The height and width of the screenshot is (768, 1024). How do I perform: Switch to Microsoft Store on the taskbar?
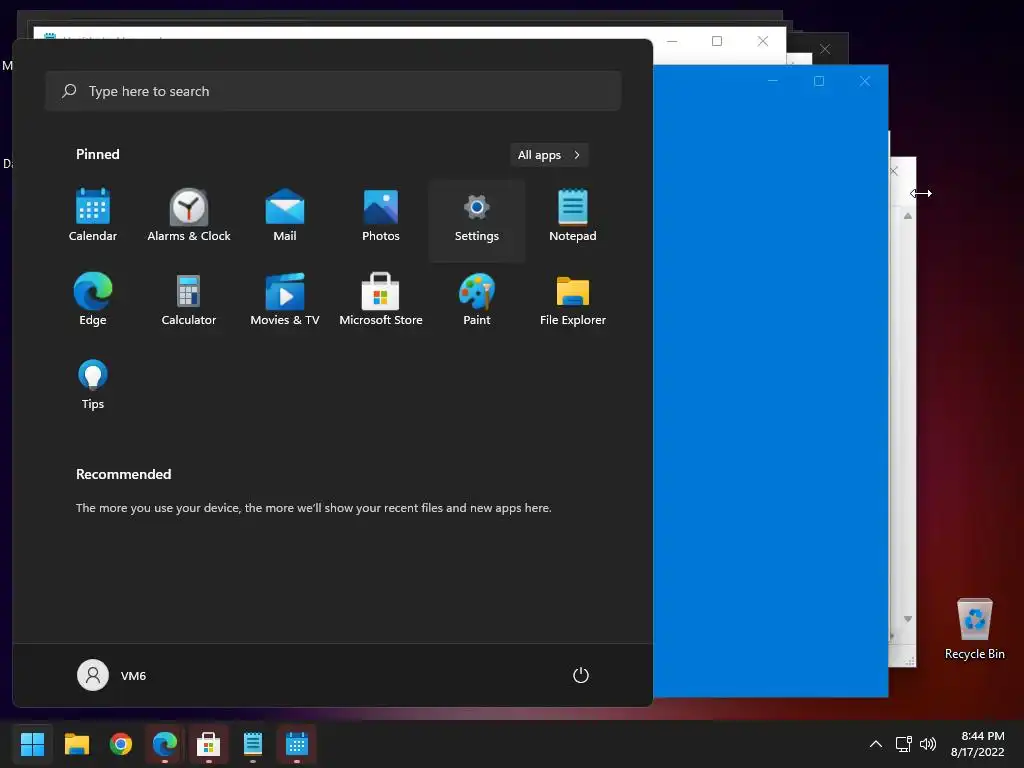click(208, 744)
